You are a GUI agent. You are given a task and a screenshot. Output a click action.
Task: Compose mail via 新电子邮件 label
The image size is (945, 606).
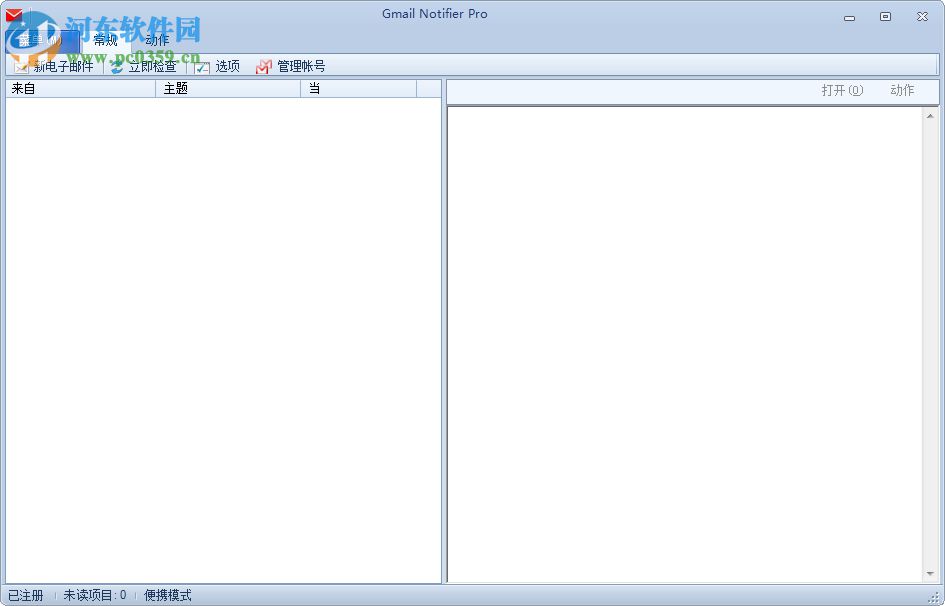point(63,66)
